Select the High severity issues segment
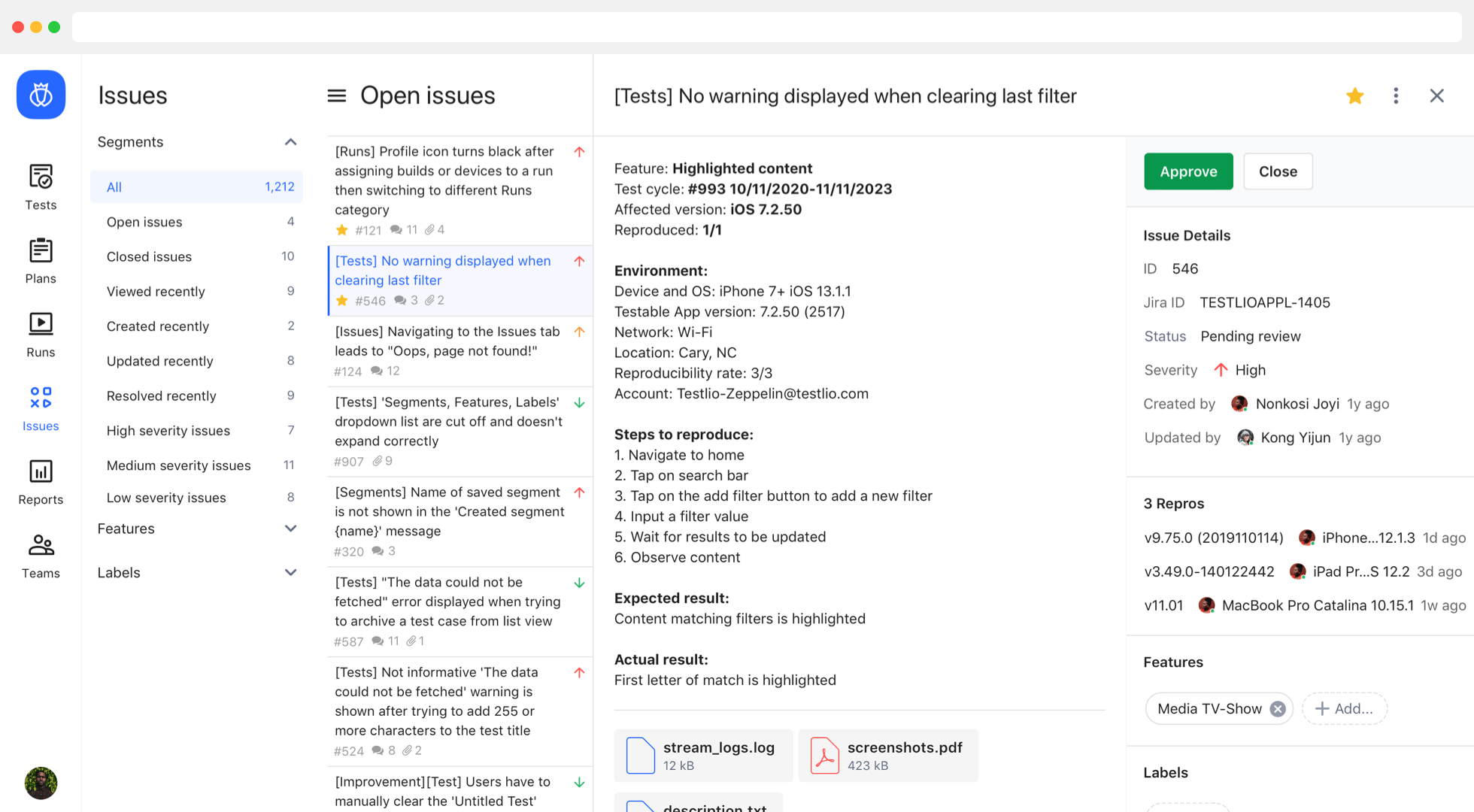 click(x=168, y=431)
